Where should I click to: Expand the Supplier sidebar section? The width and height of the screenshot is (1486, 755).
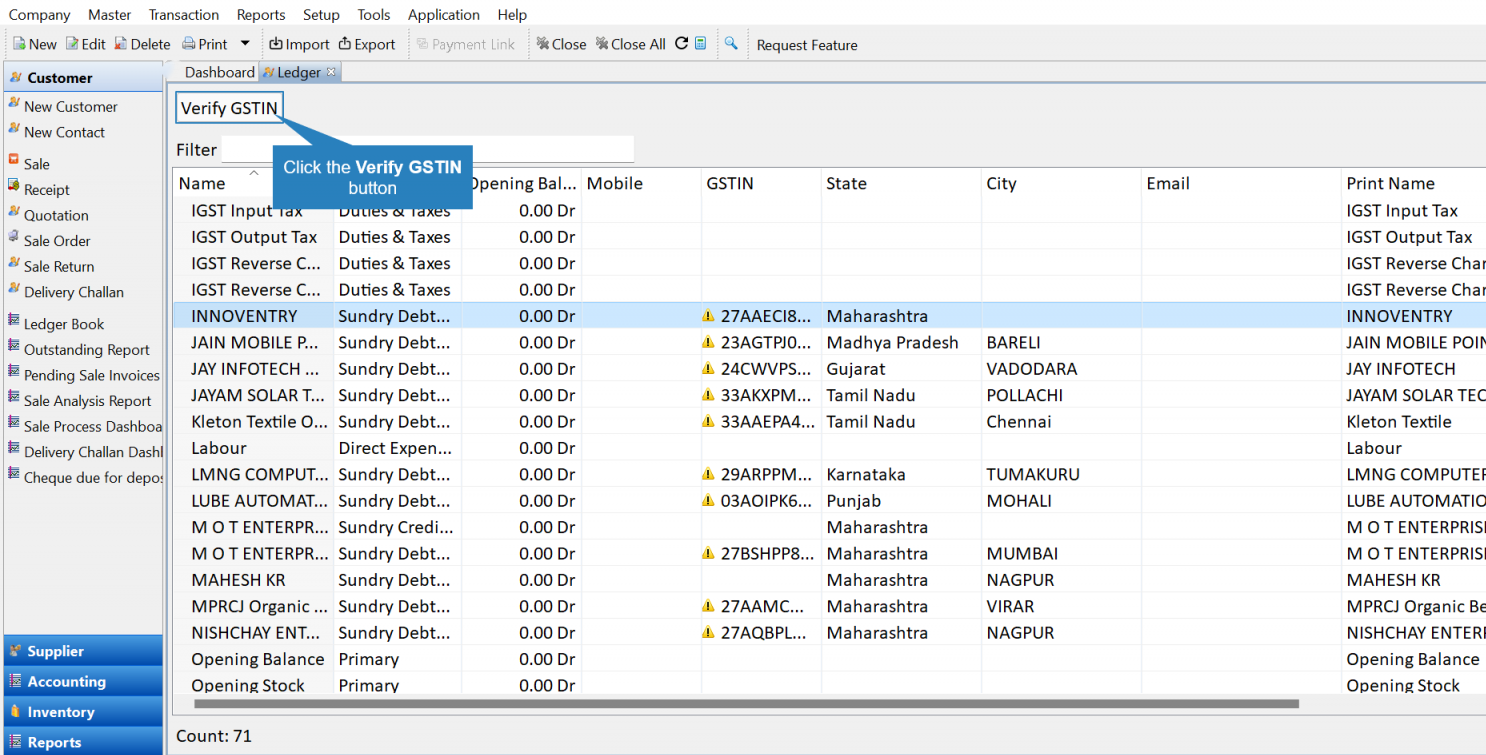click(83, 651)
